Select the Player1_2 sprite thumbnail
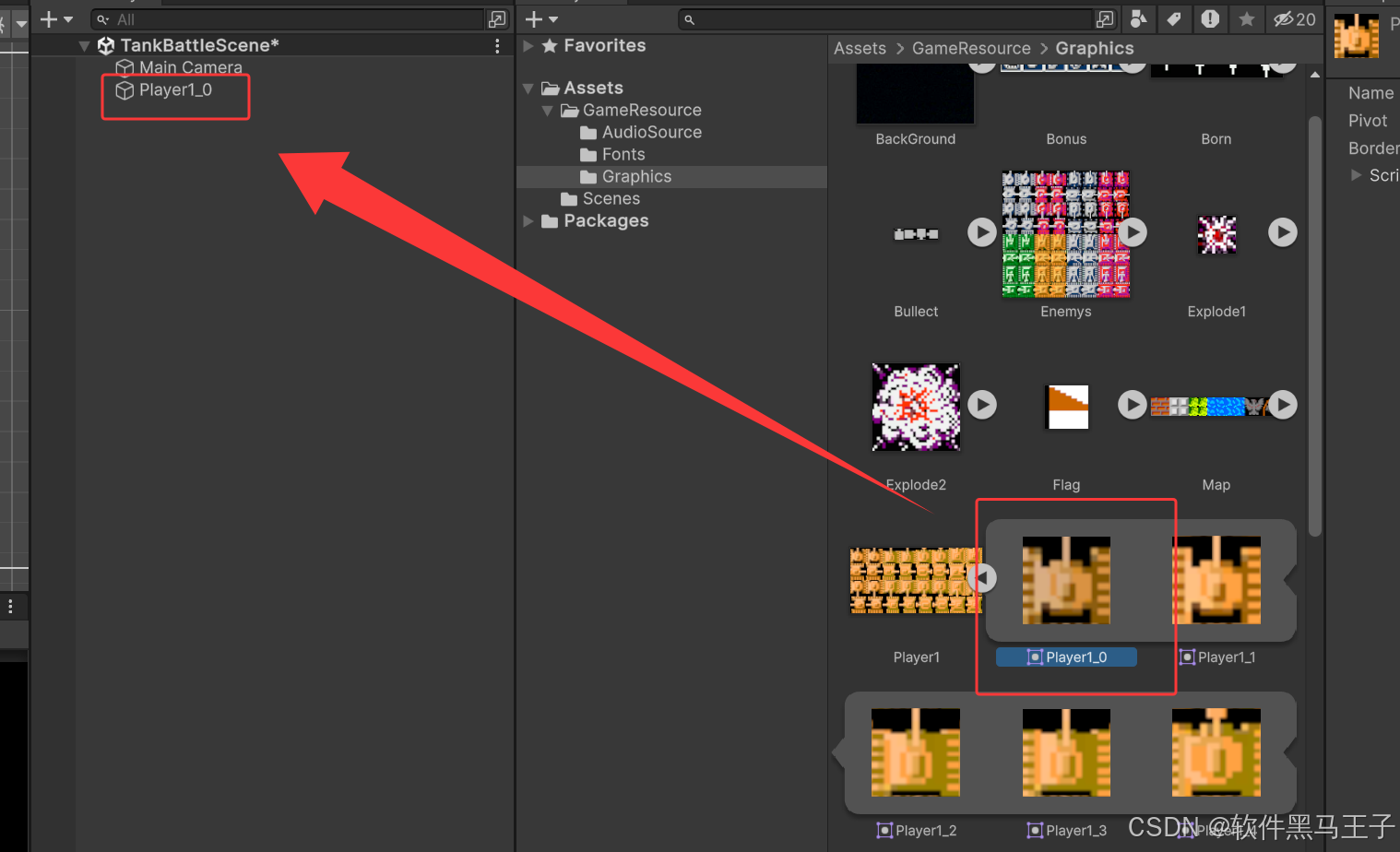Image resolution: width=1400 pixels, height=852 pixels. [916, 752]
